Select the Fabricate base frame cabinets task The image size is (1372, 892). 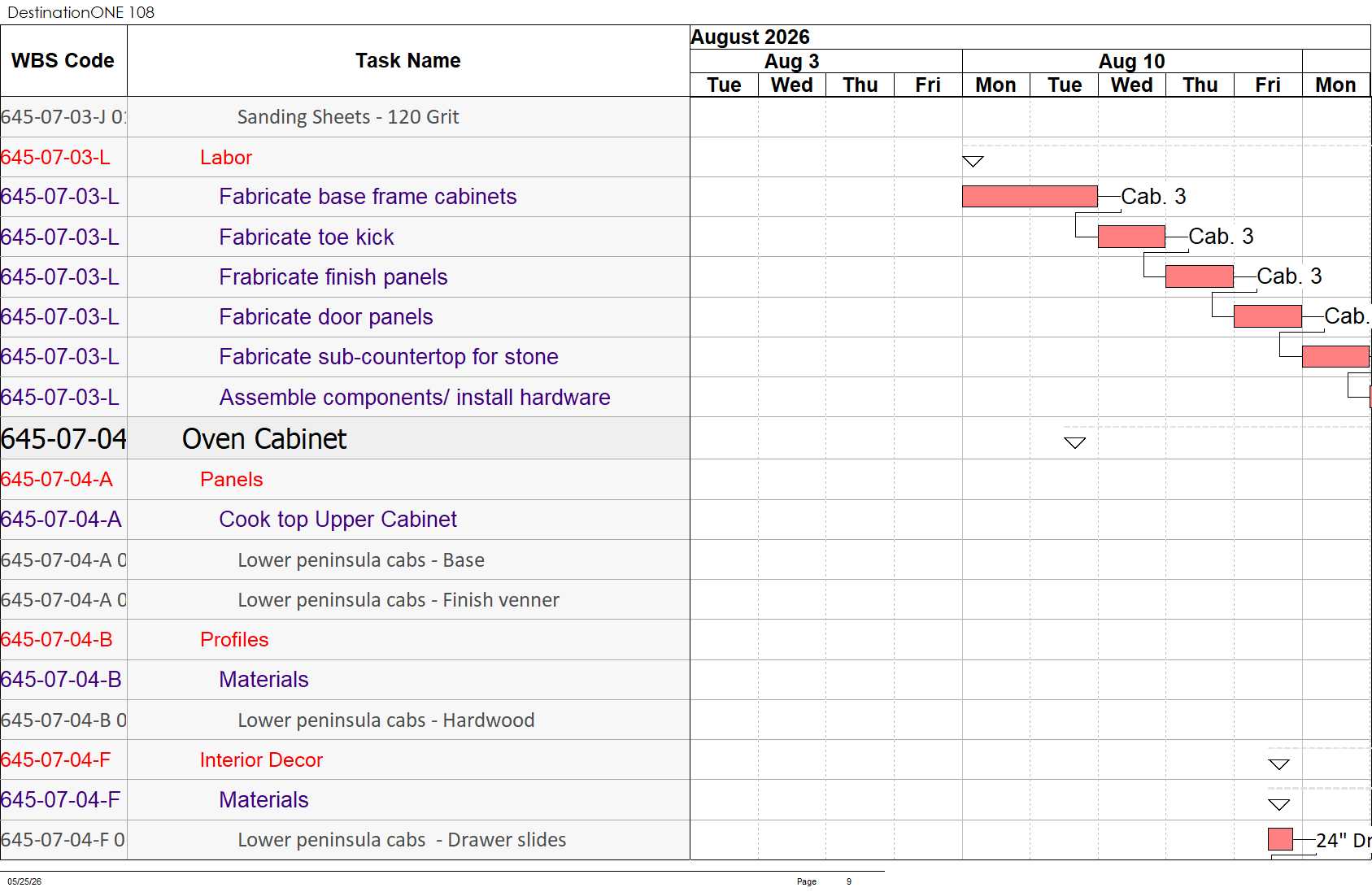pos(368,197)
